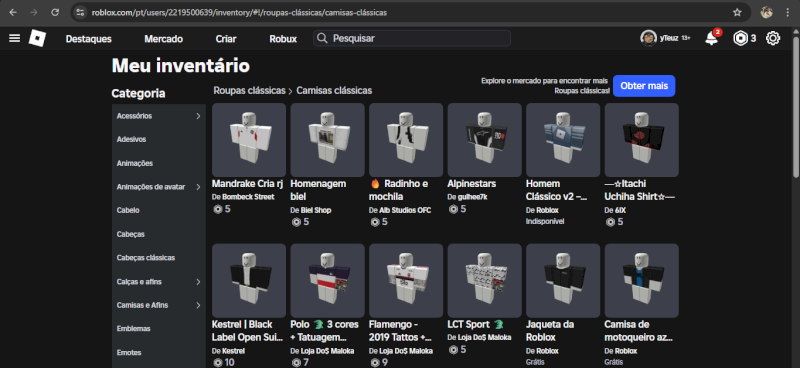
Task: Reload the page in the browser
Action: tap(55, 12)
